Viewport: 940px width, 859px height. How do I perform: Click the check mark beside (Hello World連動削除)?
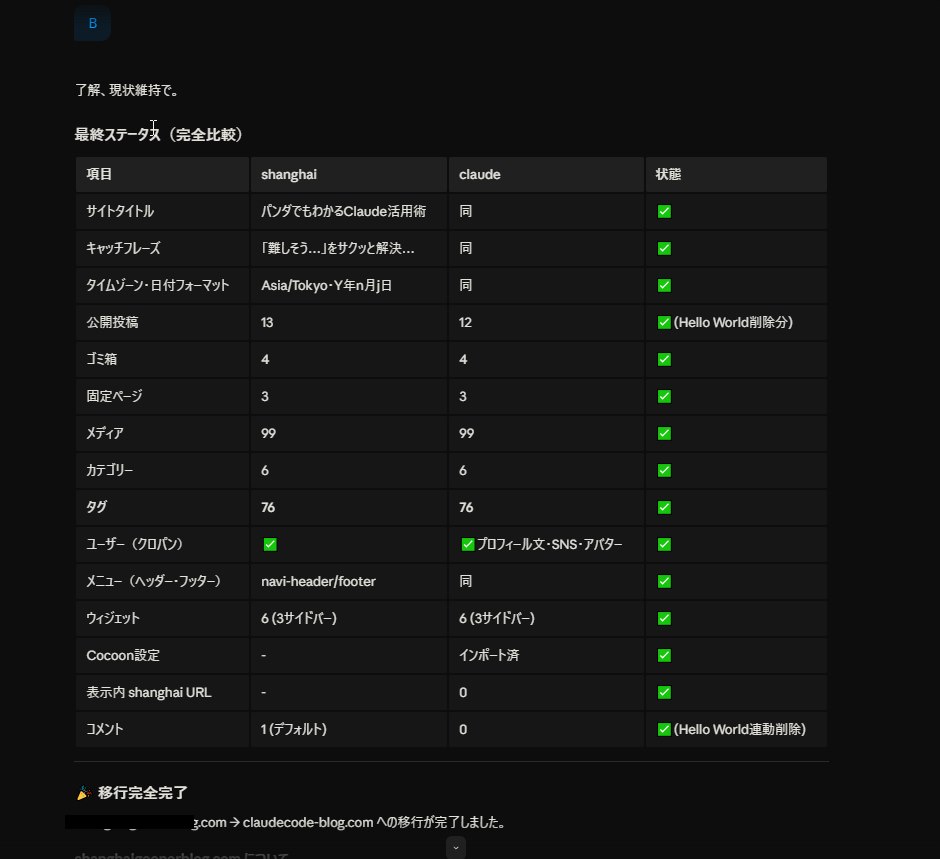664,730
